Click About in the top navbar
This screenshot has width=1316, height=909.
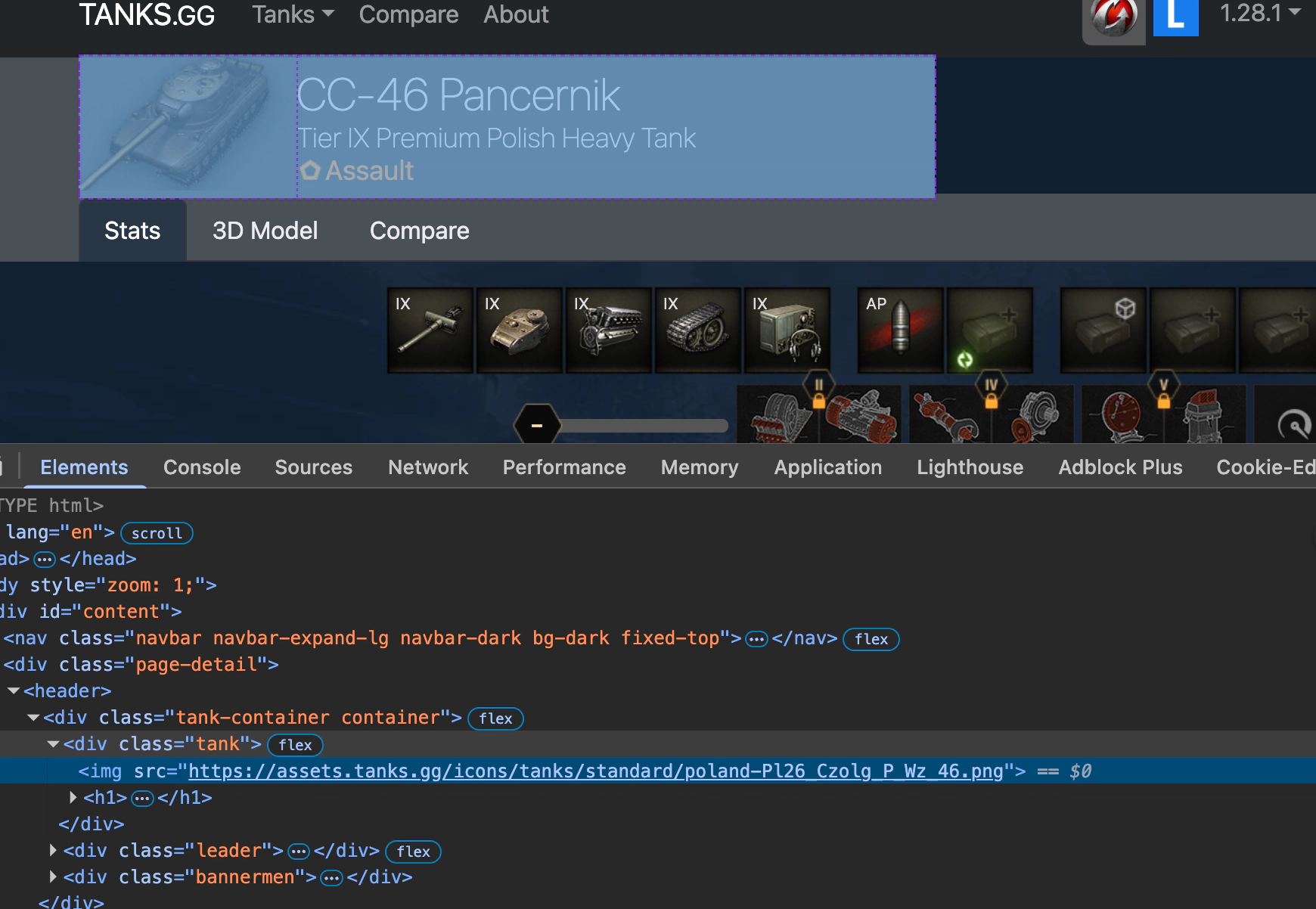[516, 14]
